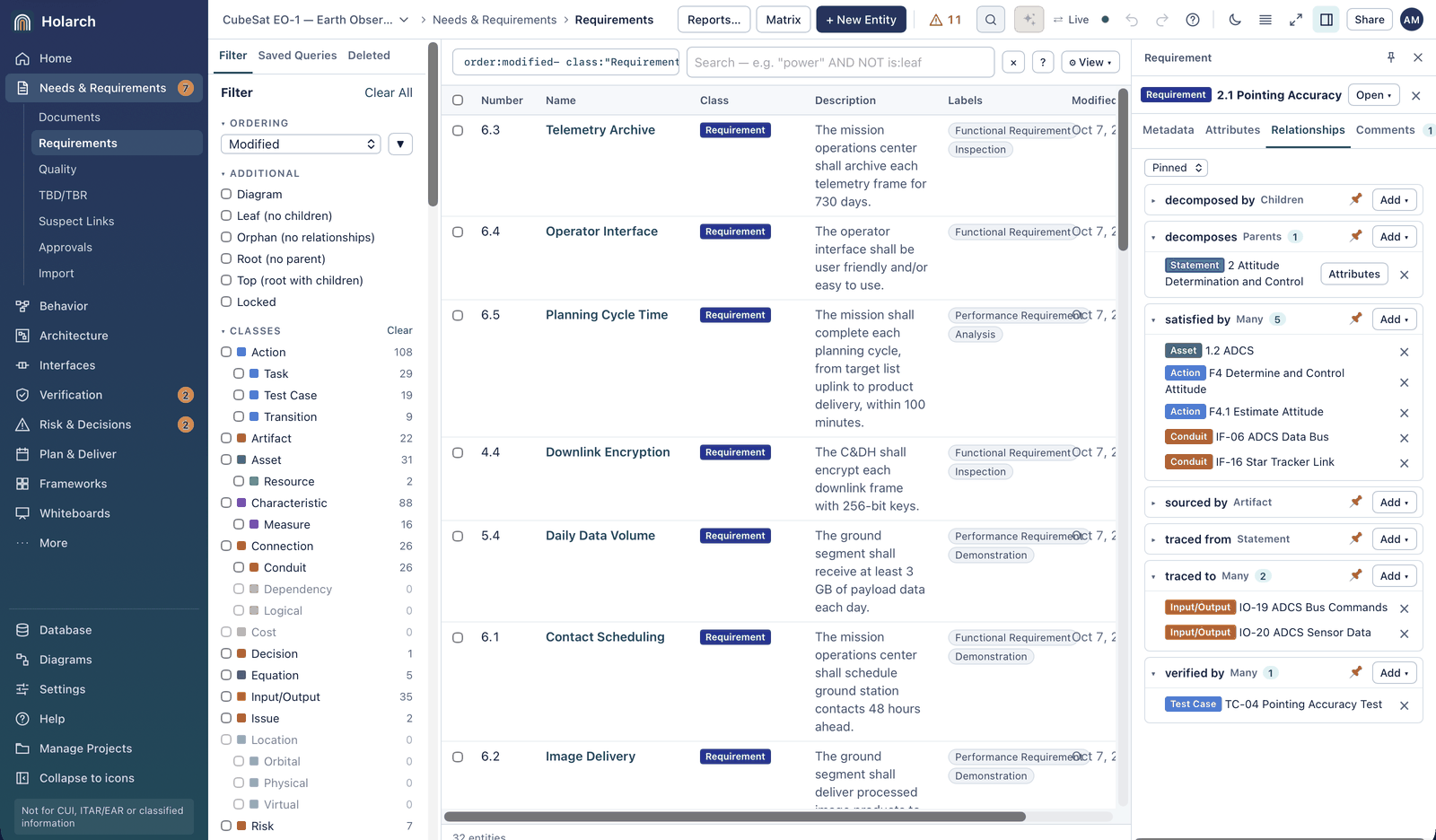The height and width of the screenshot is (840, 1436).
Task: Switch to the Comments tab
Action: pyautogui.click(x=1385, y=130)
